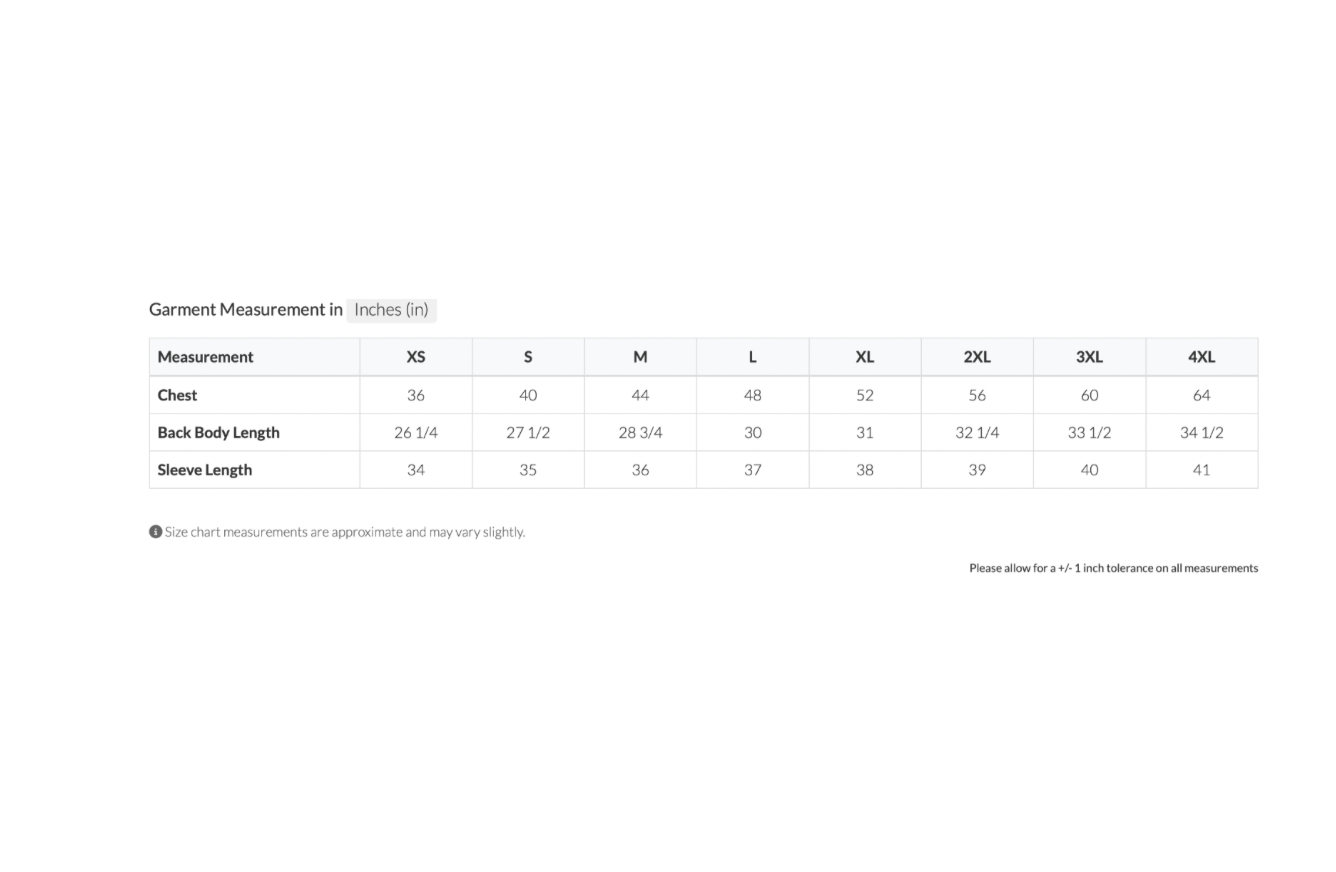
Task: Click the L size column header
Action: pos(753,357)
